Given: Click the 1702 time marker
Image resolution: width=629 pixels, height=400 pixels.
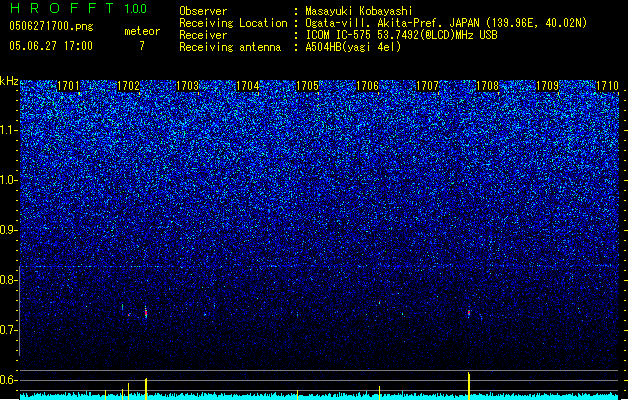Looking at the screenshot, I should point(128,86).
